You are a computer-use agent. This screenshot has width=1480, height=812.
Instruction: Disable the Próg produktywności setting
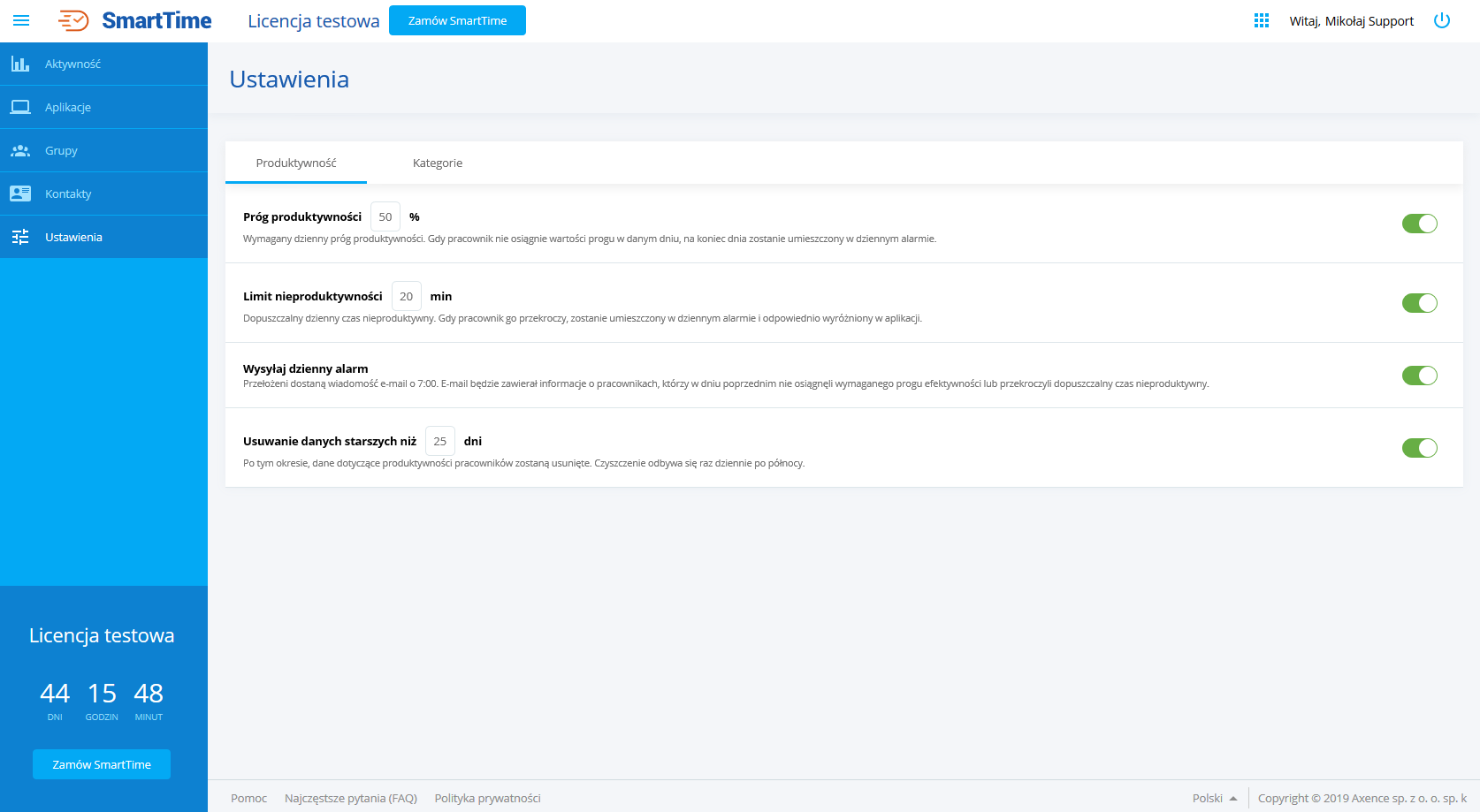click(x=1419, y=223)
